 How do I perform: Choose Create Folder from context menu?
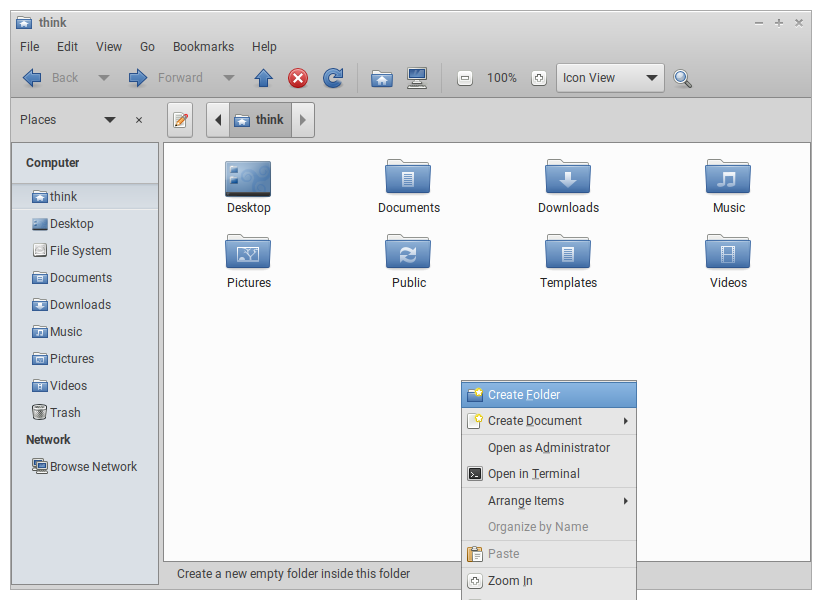(x=549, y=395)
